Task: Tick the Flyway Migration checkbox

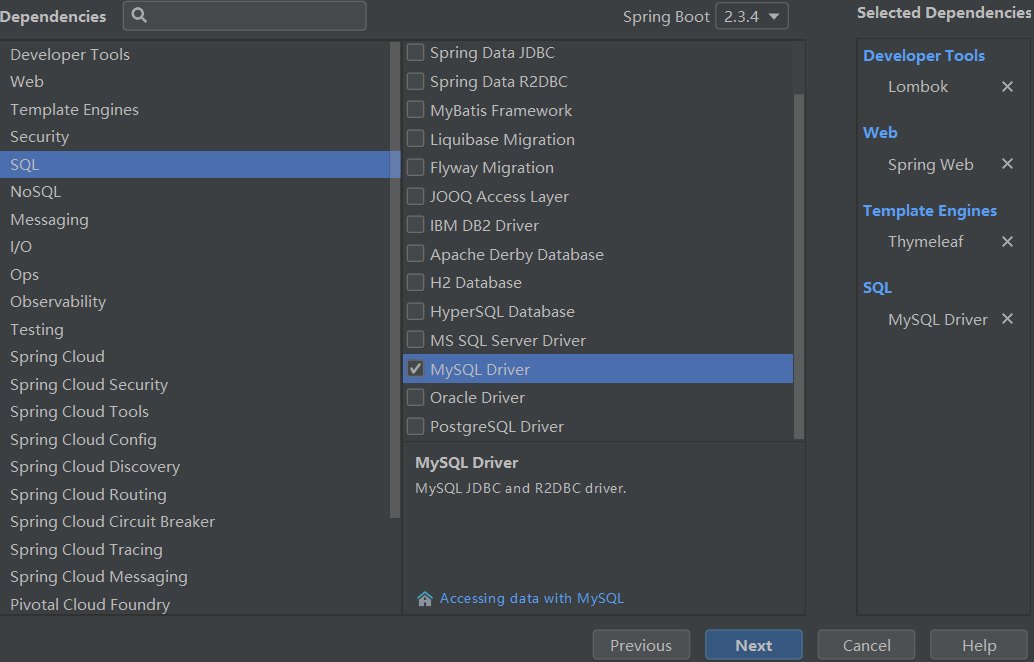Action: [415, 167]
